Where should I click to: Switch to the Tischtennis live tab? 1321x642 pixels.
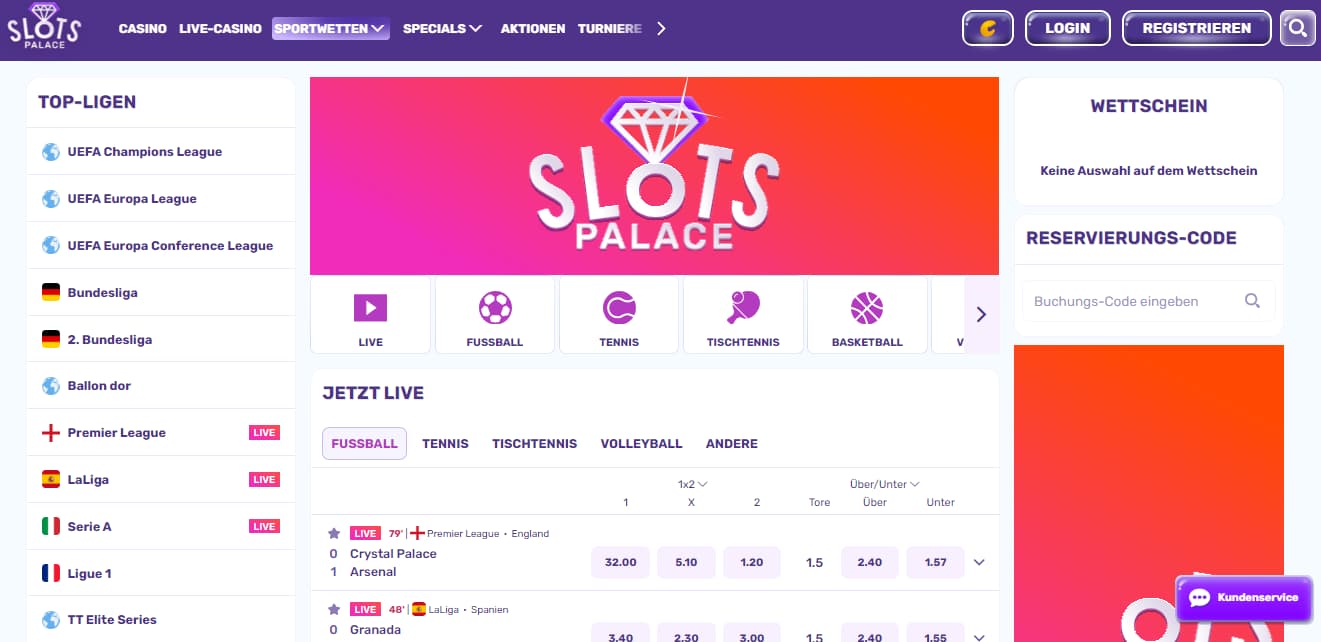[x=534, y=443]
